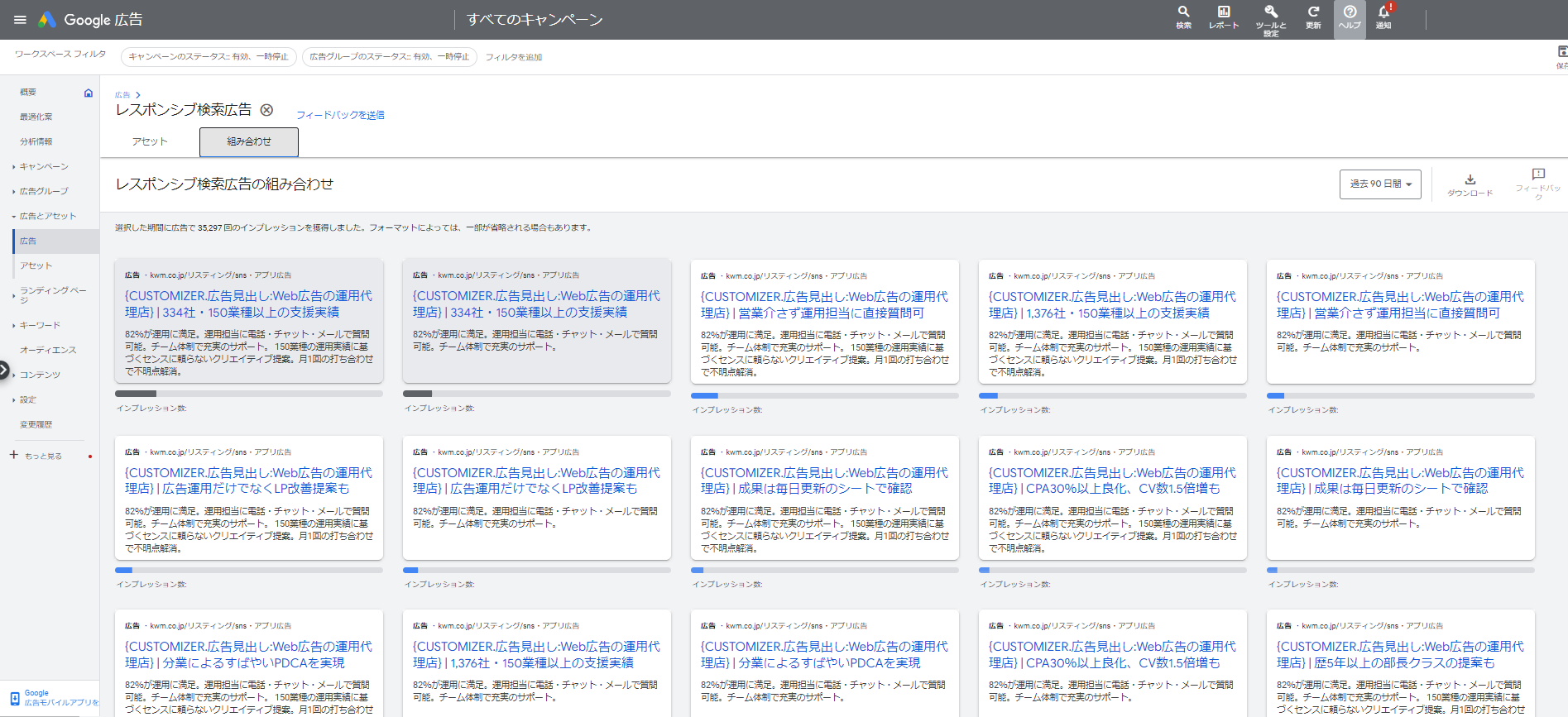Click impression bar under first CPA30%以上良化 card
The height and width of the screenshot is (717, 1568).
[x=1113, y=570]
